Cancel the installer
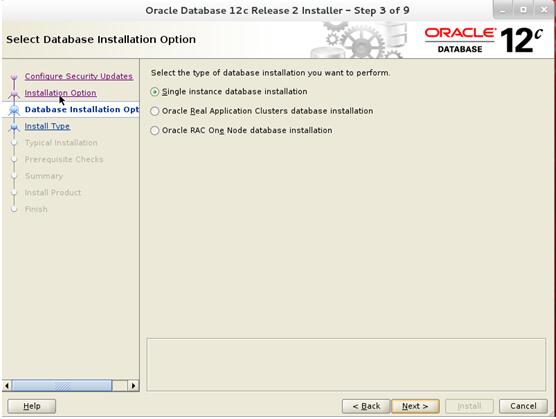Viewport: 556px width, 419px height. click(x=523, y=406)
